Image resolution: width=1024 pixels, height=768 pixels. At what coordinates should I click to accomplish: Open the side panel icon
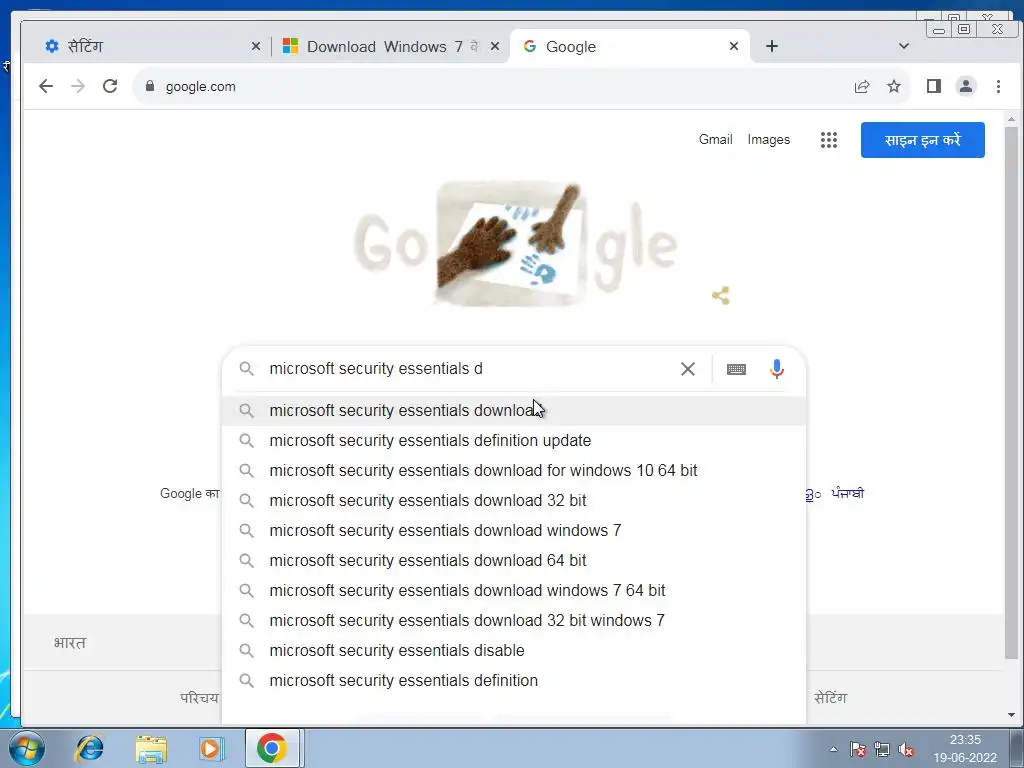click(934, 86)
